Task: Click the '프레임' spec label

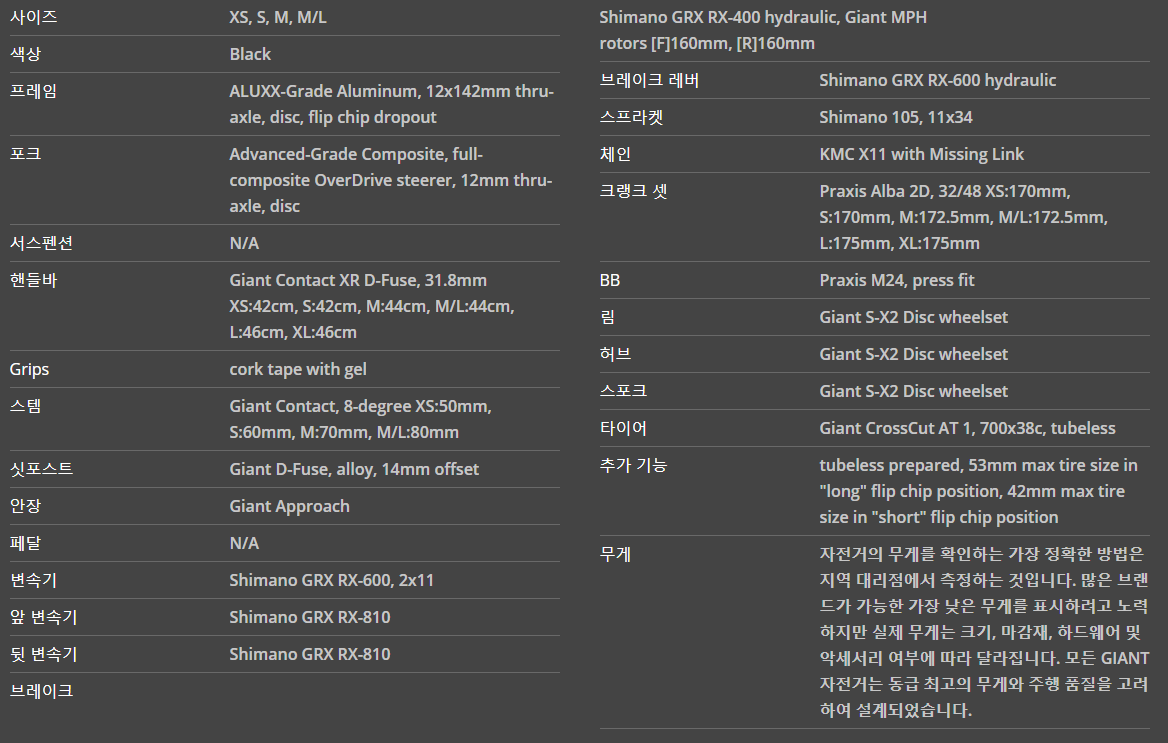Action: pyautogui.click(x=34, y=91)
